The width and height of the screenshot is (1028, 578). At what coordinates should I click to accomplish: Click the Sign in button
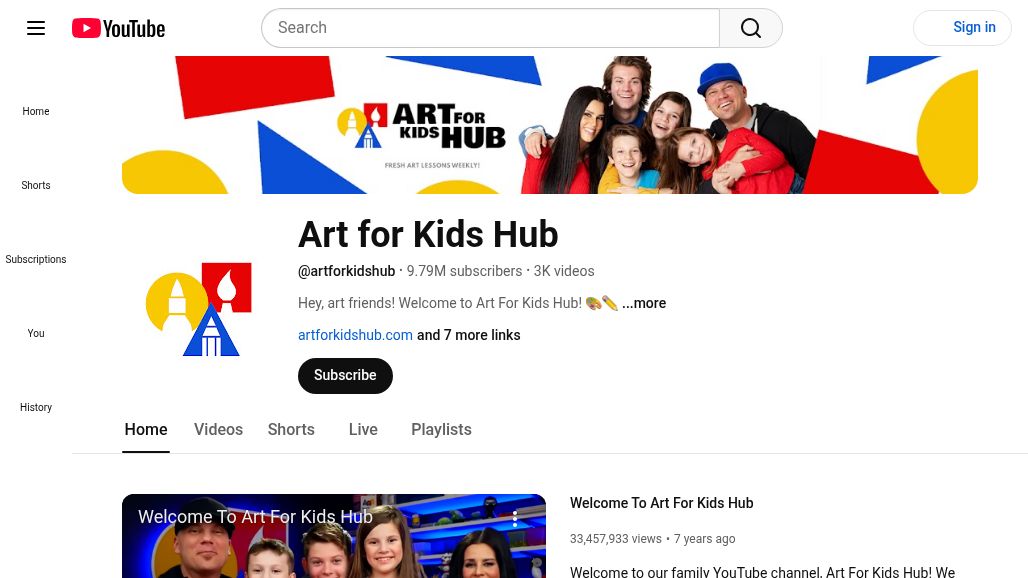point(962,28)
